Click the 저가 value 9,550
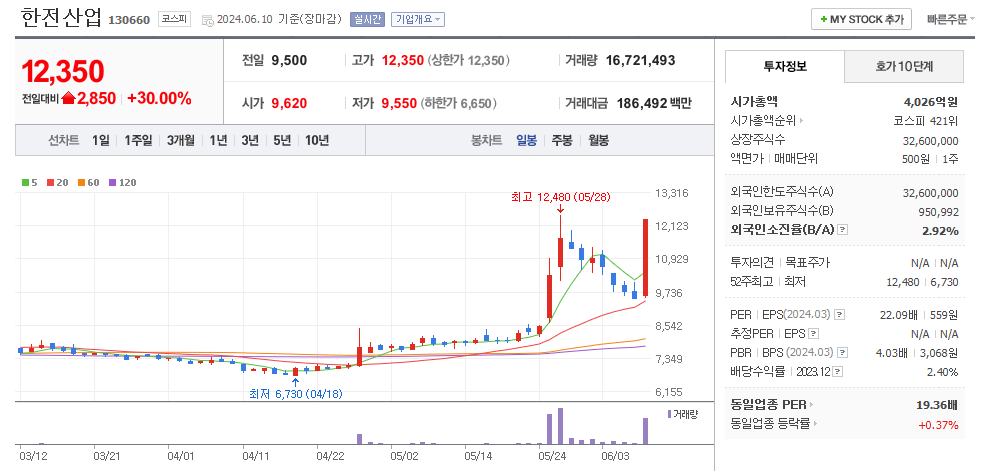Viewport: 987px width, 471px height. [x=398, y=103]
